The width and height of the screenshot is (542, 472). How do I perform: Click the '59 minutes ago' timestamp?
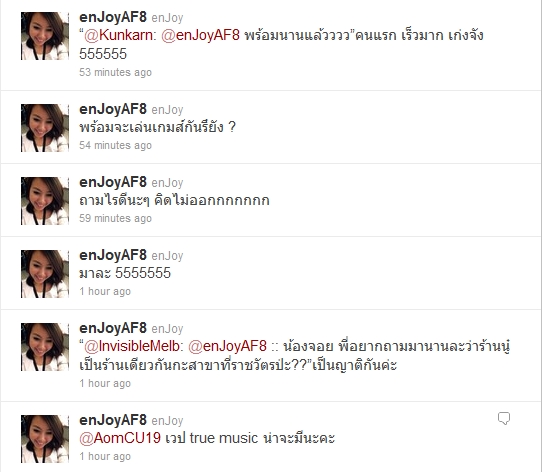(115, 218)
